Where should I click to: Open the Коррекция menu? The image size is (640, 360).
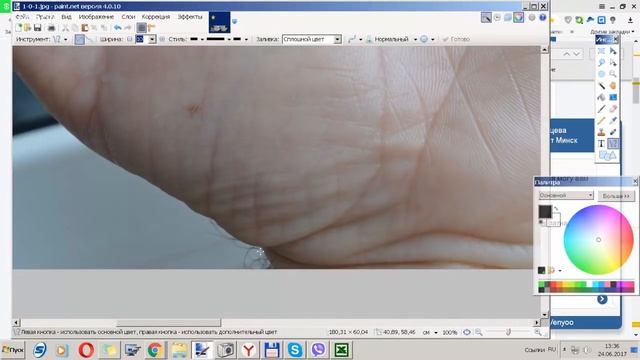tap(156, 17)
